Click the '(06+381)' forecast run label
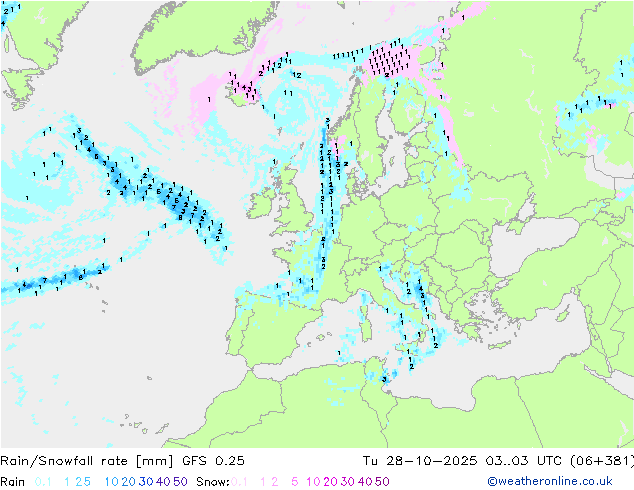Image resolution: width=634 pixels, height=490 pixels. tap(602, 461)
